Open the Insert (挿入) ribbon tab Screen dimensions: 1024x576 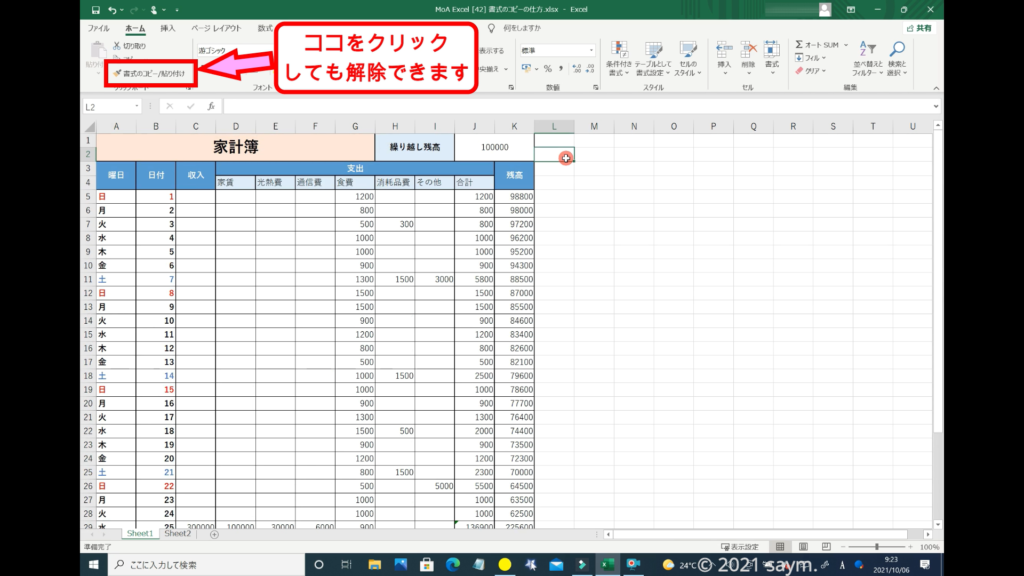tap(168, 28)
